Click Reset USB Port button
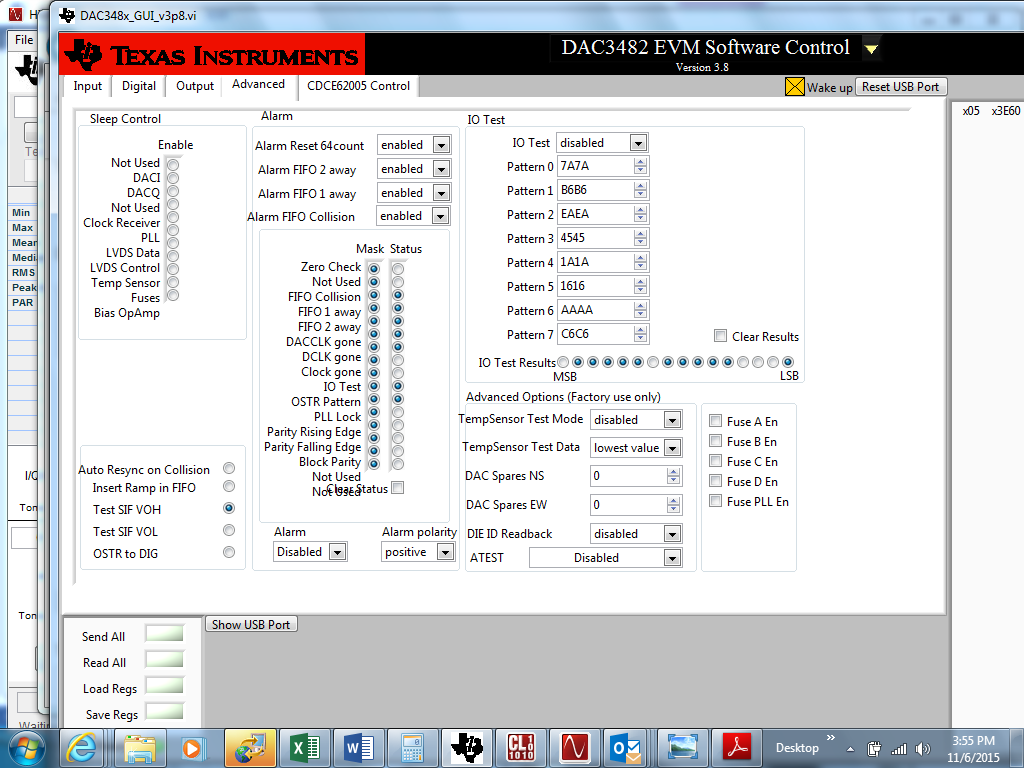 [x=901, y=87]
